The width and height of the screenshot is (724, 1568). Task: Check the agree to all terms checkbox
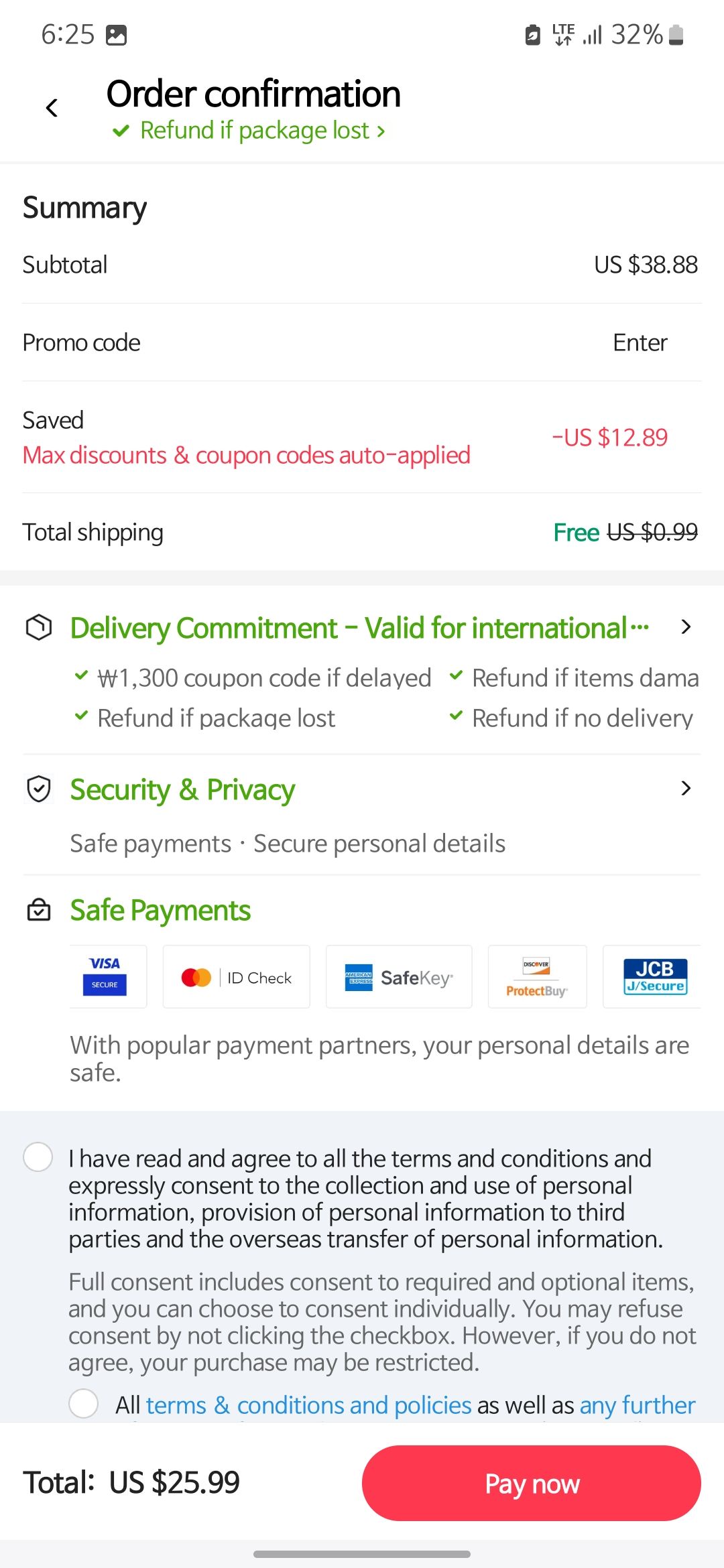point(38,1157)
